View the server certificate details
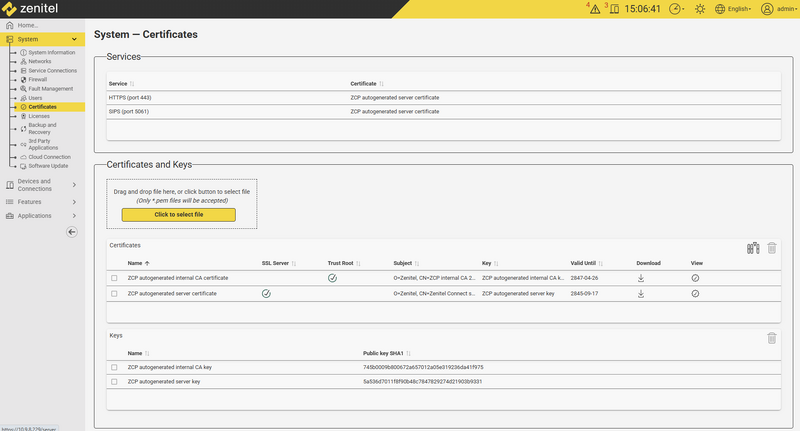Image resolution: width=800 pixels, height=431 pixels. pos(695,294)
